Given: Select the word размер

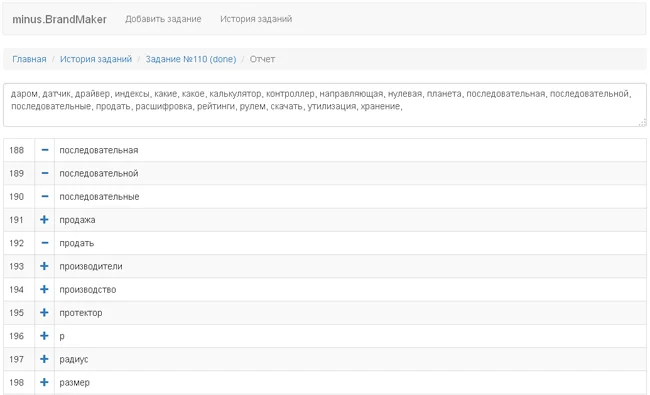Looking at the screenshot, I should click(x=74, y=383).
